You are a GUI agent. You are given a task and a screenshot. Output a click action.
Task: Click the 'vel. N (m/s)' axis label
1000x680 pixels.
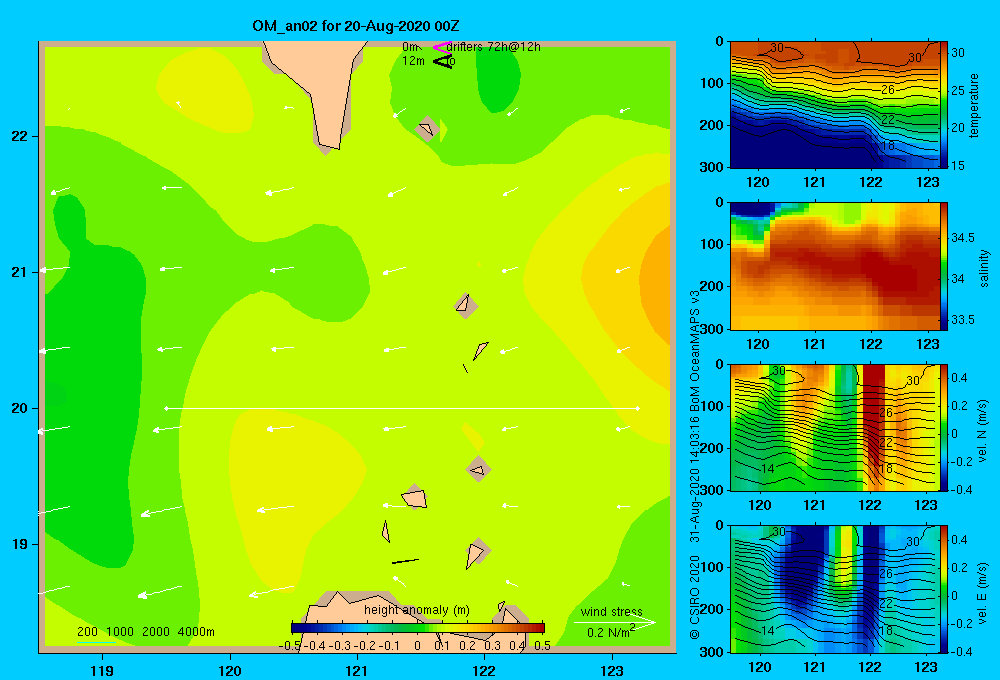[x=983, y=431]
